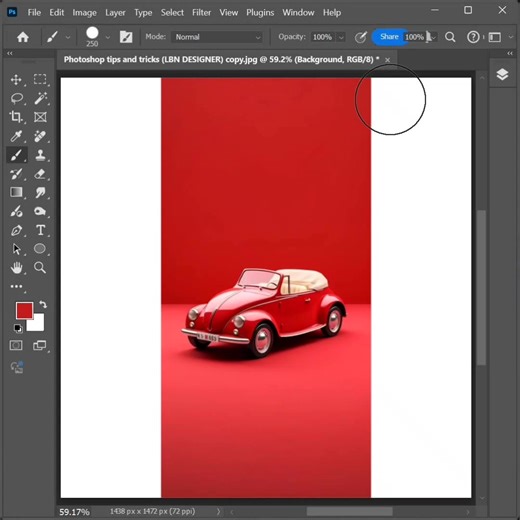
Task: Select the Move tool
Action: point(16,80)
